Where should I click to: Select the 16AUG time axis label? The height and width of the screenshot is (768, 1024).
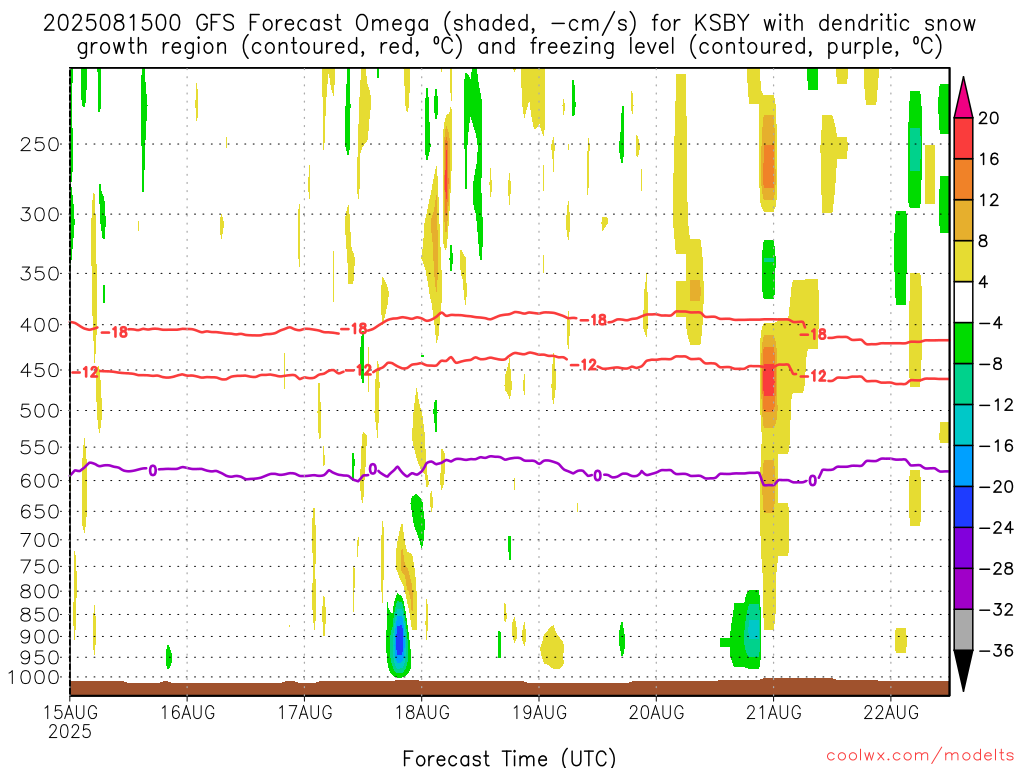pos(187,712)
